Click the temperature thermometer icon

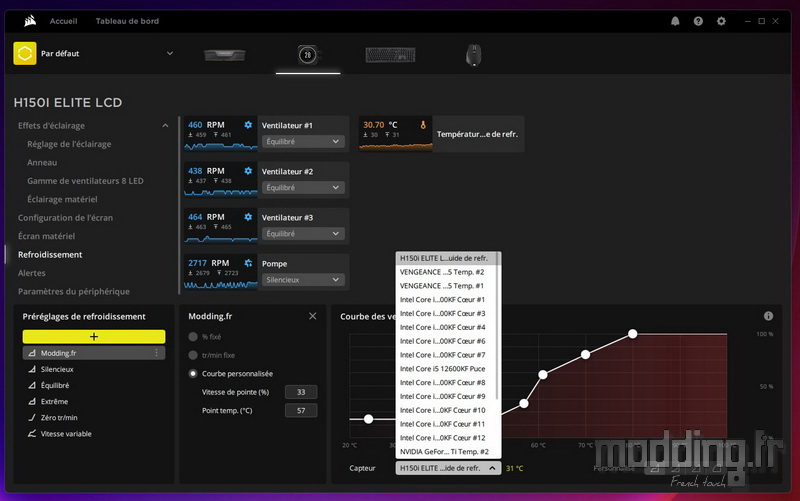423,124
